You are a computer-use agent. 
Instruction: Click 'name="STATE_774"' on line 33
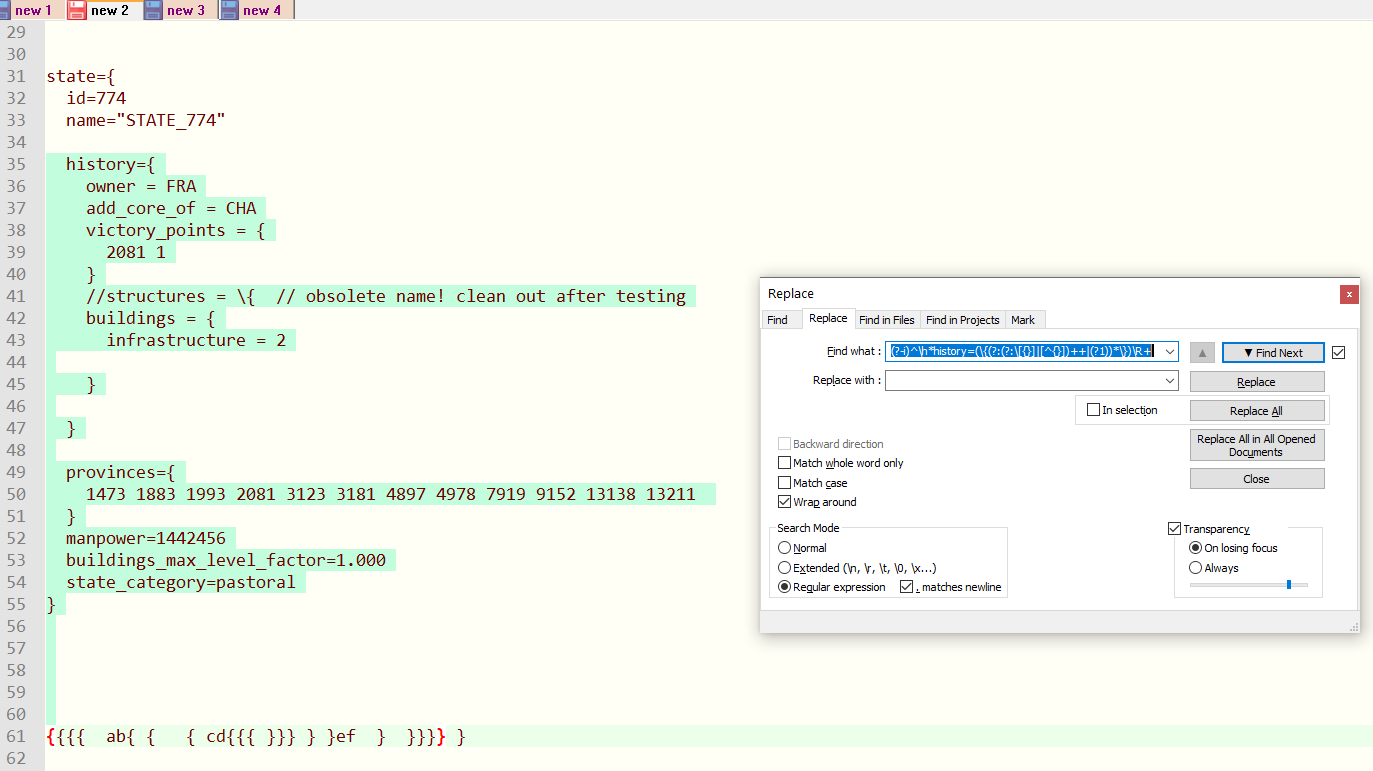point(146,120)
